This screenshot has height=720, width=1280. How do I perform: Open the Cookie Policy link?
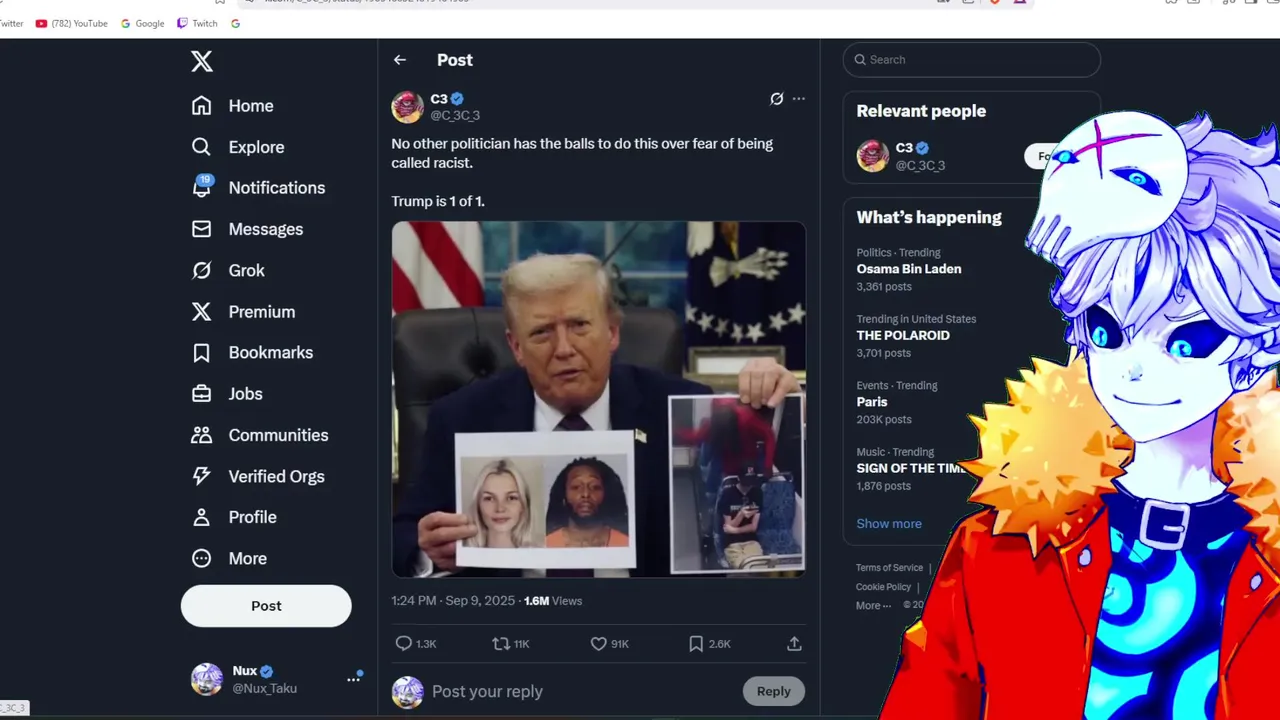tap(883, 587)
